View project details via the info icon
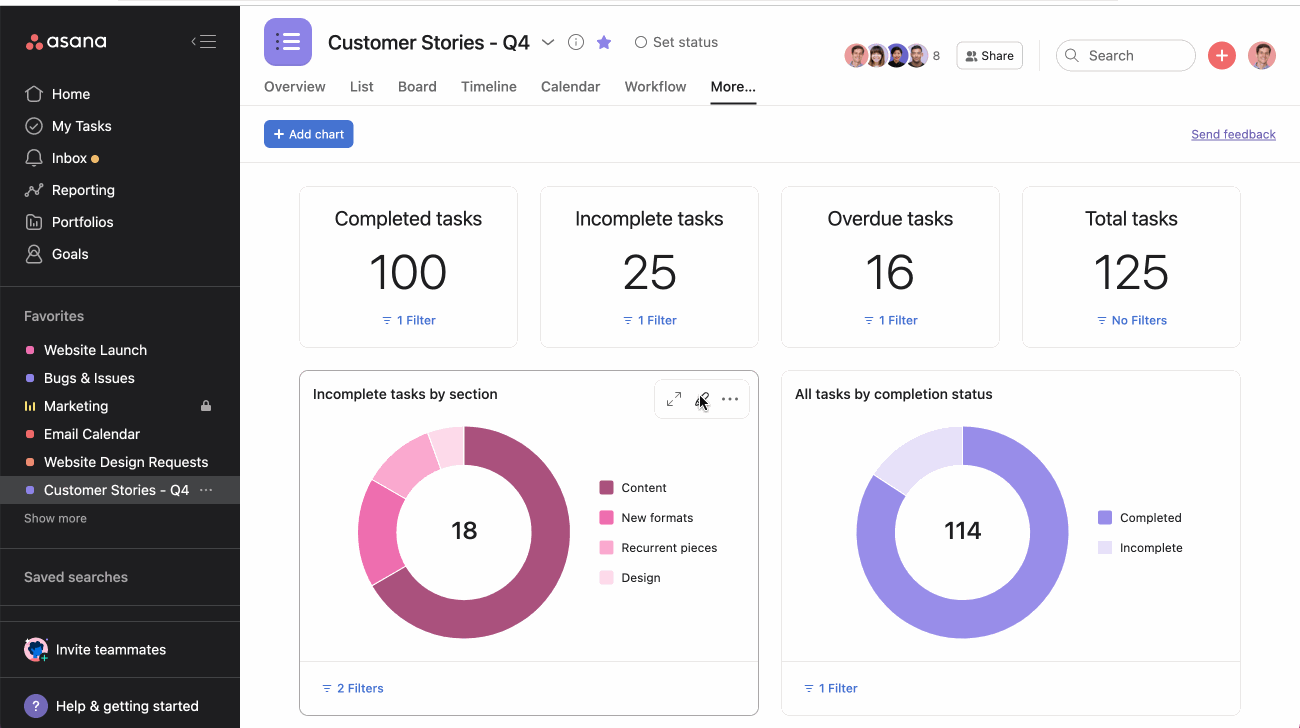This screenshot has height=728, width=1300. pyautogui.click(x=575, y=42)
